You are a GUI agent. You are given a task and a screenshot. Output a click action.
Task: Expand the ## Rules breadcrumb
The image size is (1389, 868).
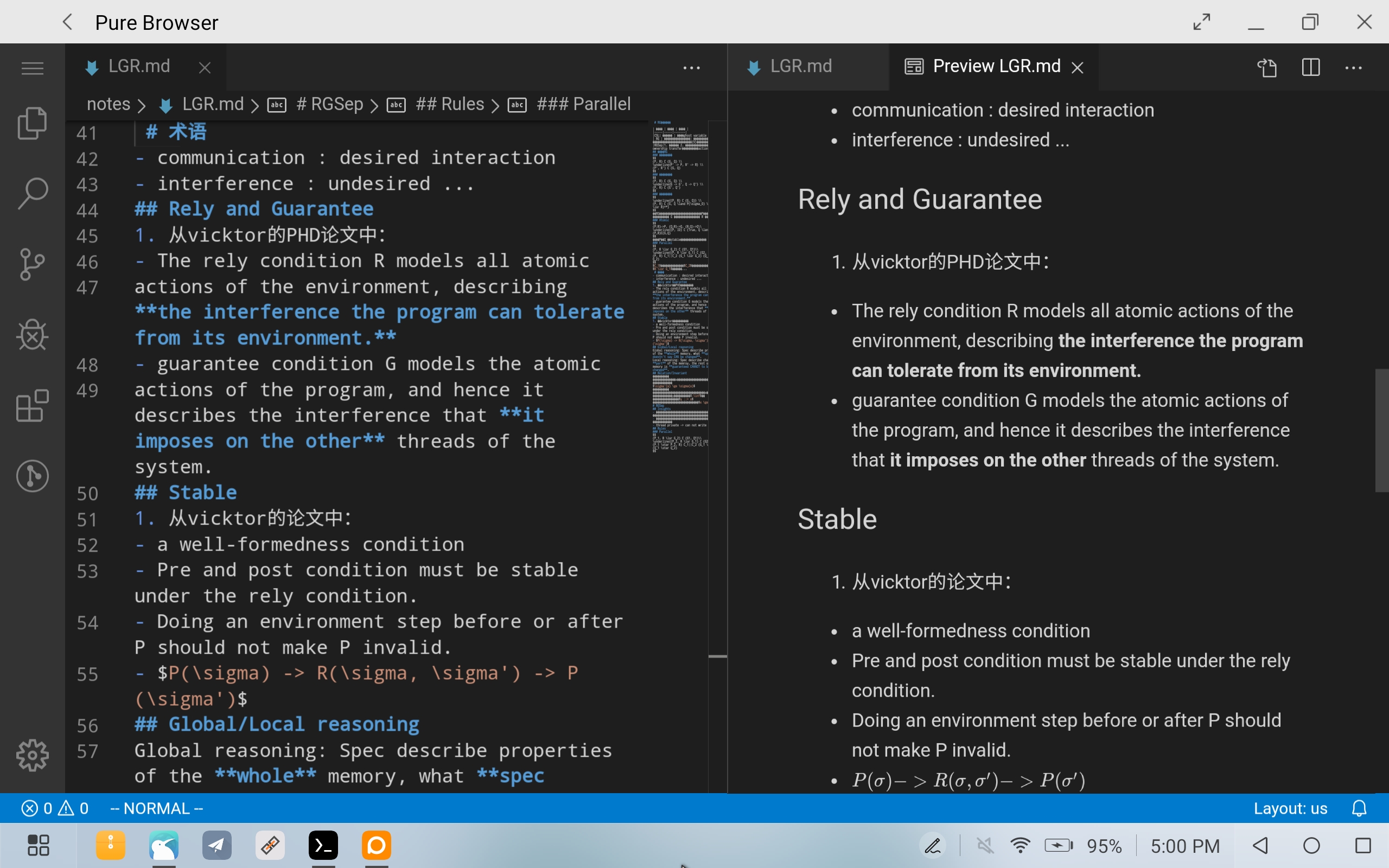tap(450, 104)
